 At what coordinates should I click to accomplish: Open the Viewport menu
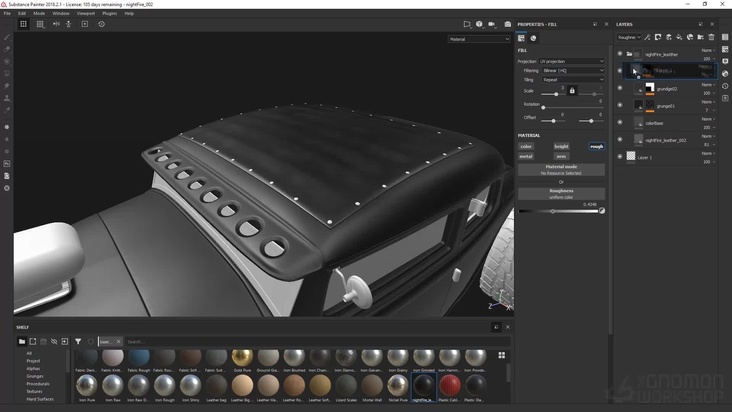tap(86, 13)
